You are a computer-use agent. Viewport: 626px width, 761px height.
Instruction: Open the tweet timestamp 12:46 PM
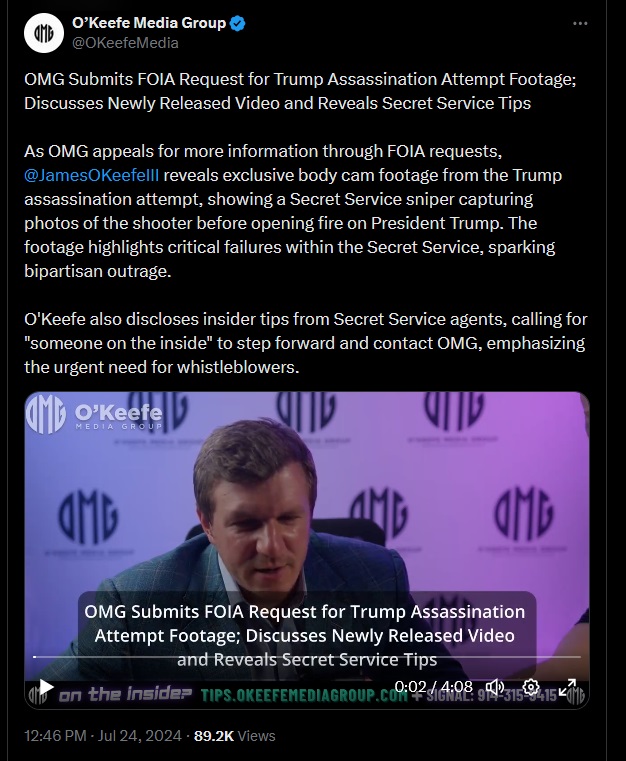click(x=55, y=736)
